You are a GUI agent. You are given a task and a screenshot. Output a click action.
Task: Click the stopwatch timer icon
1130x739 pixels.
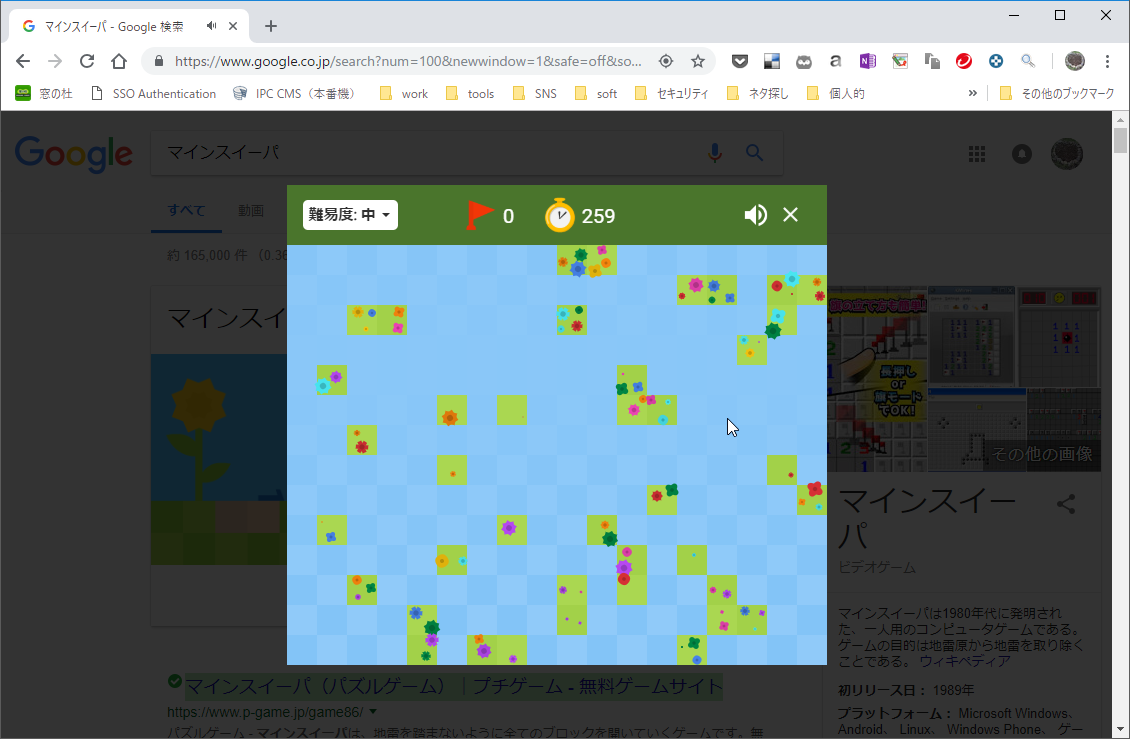point(559,216)
